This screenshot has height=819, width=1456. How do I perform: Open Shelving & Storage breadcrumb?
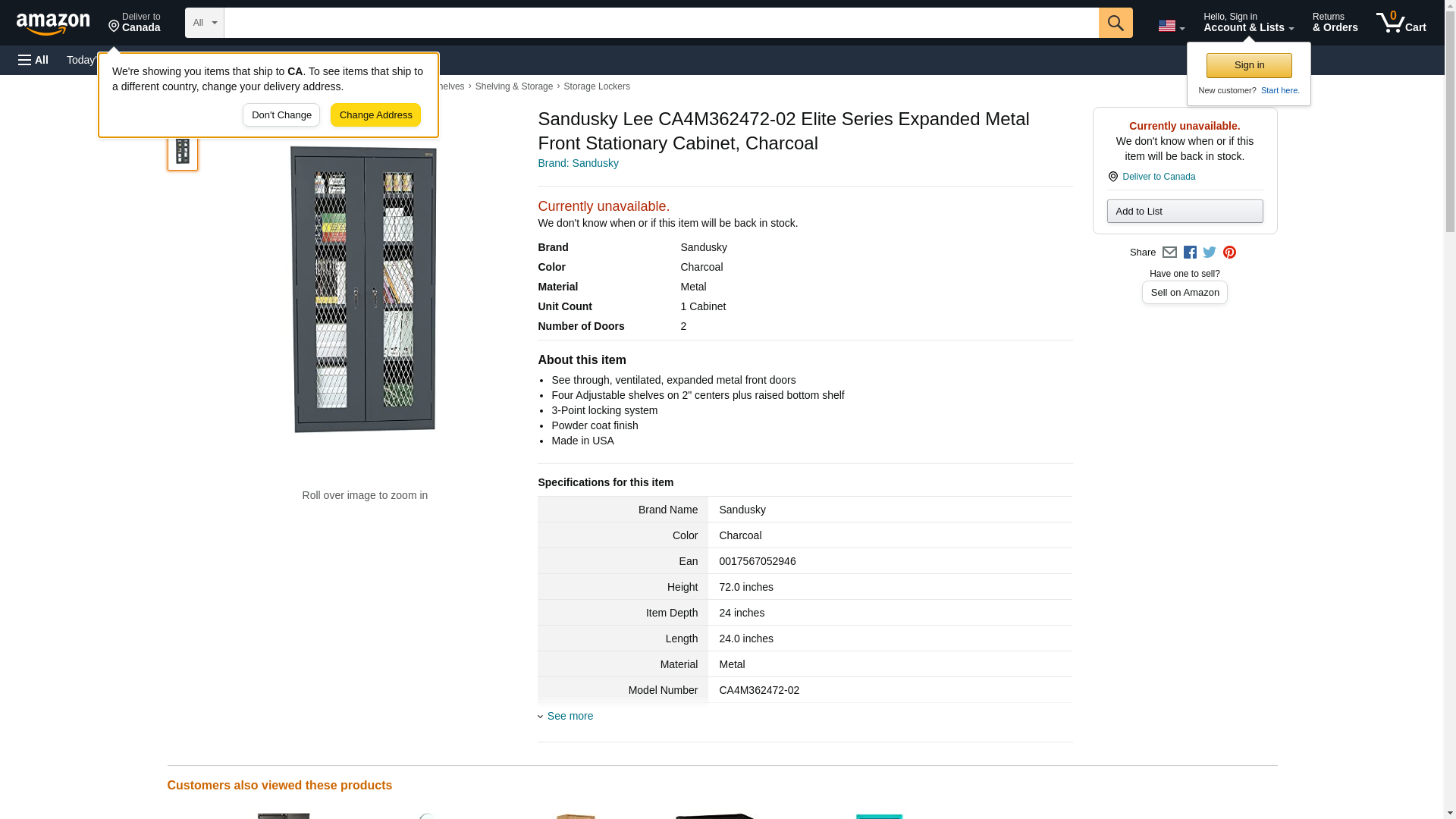pyautogui.click(x=513, y=86)
